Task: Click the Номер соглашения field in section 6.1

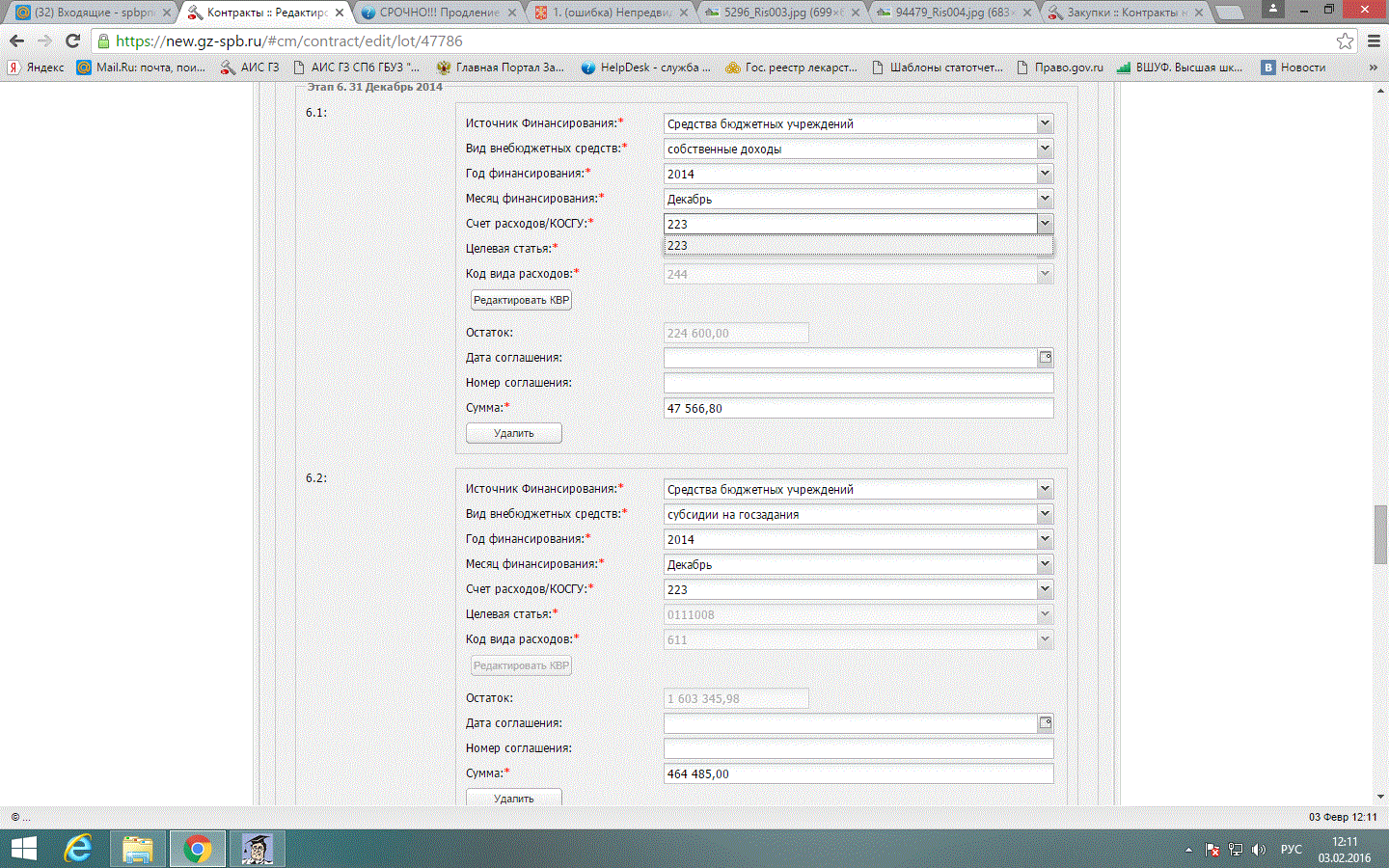Action: (858, 383)
